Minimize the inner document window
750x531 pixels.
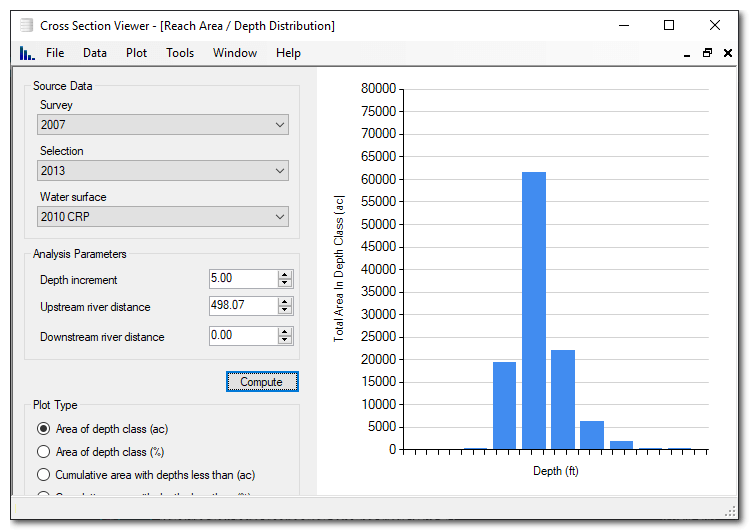pos(684,53)
